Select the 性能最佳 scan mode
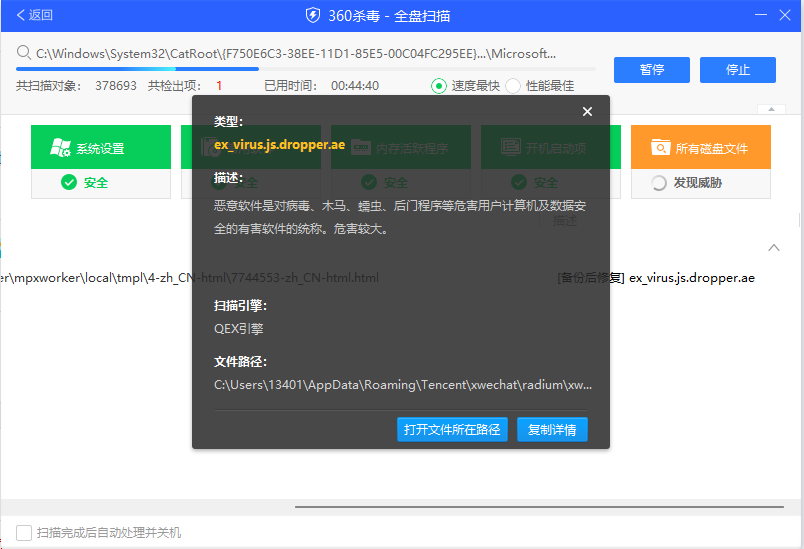The width and height of the screenshot is (804, 549). pos(514,86)
